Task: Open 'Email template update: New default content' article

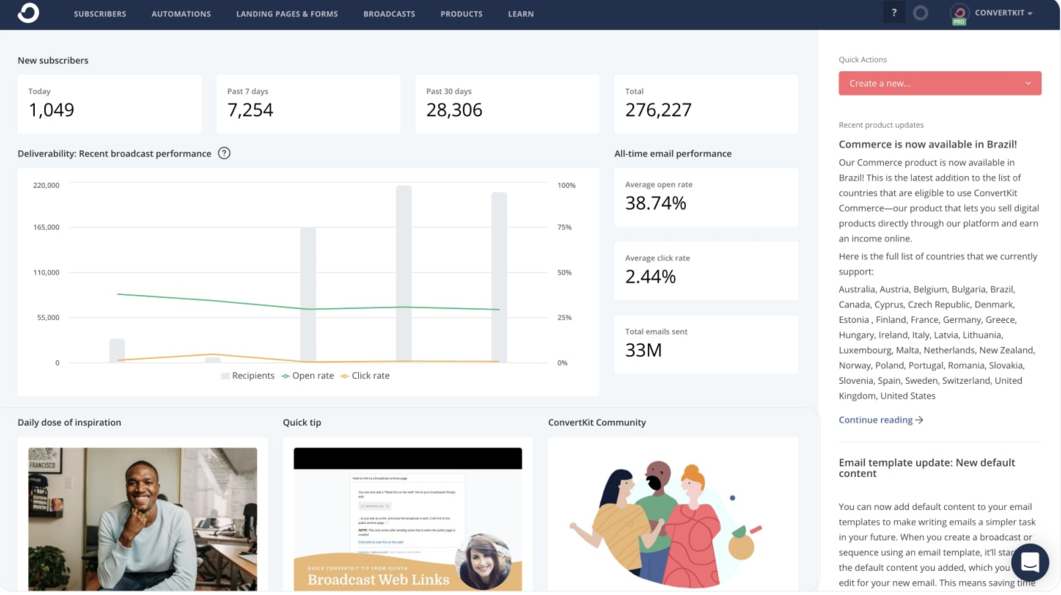Action: point(926,468)
